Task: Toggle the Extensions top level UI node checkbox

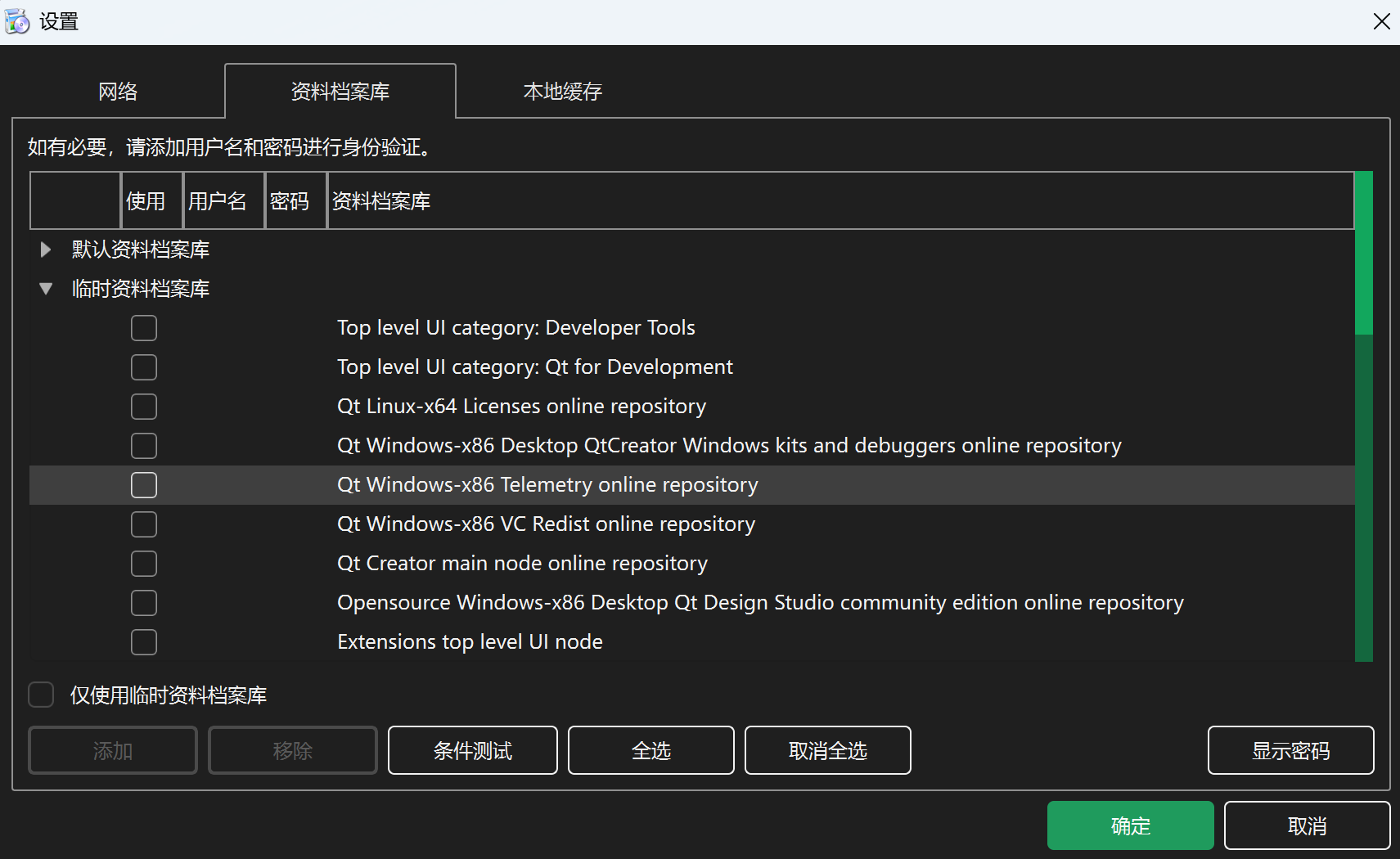Action: tap(144, 642)
